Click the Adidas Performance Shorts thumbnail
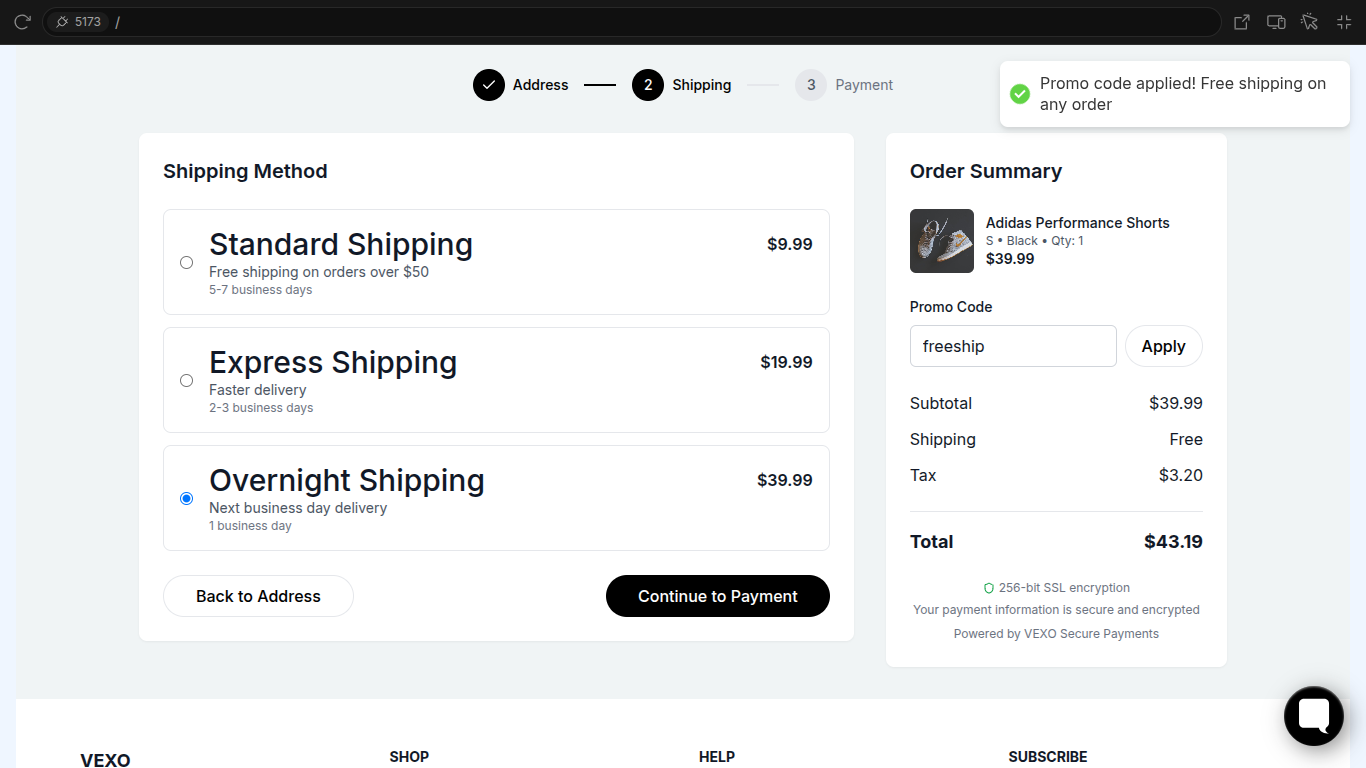The width and height of the screenshot is (1366, 768). (x=941, y=240)
